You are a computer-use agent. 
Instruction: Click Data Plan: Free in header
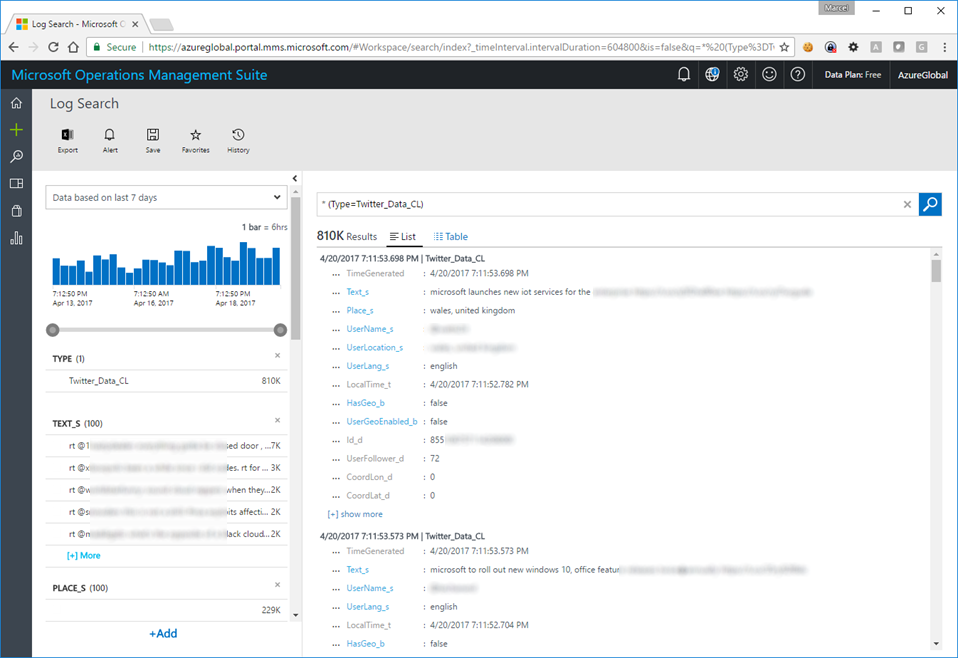852,75
